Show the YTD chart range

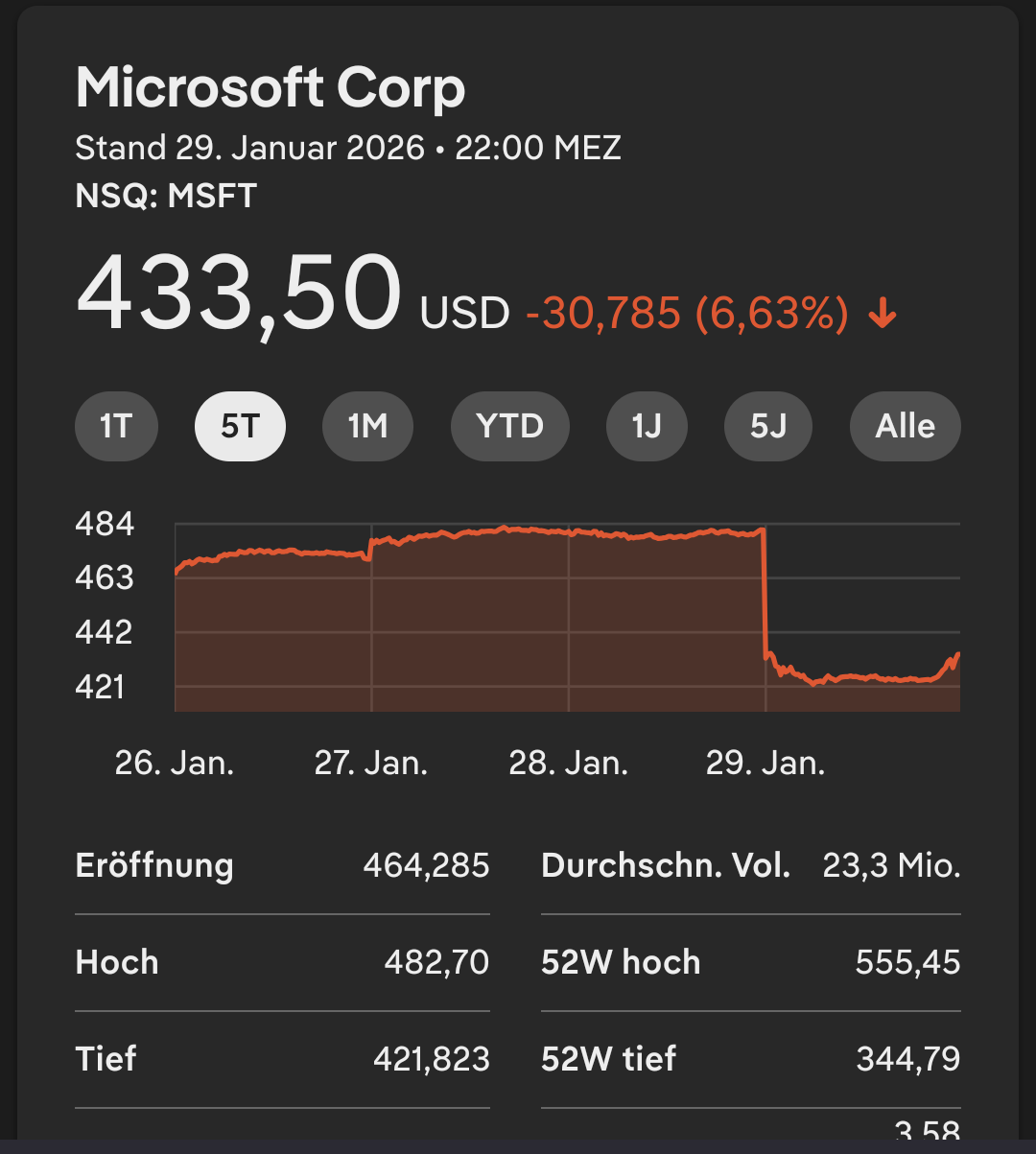point(509,426)
